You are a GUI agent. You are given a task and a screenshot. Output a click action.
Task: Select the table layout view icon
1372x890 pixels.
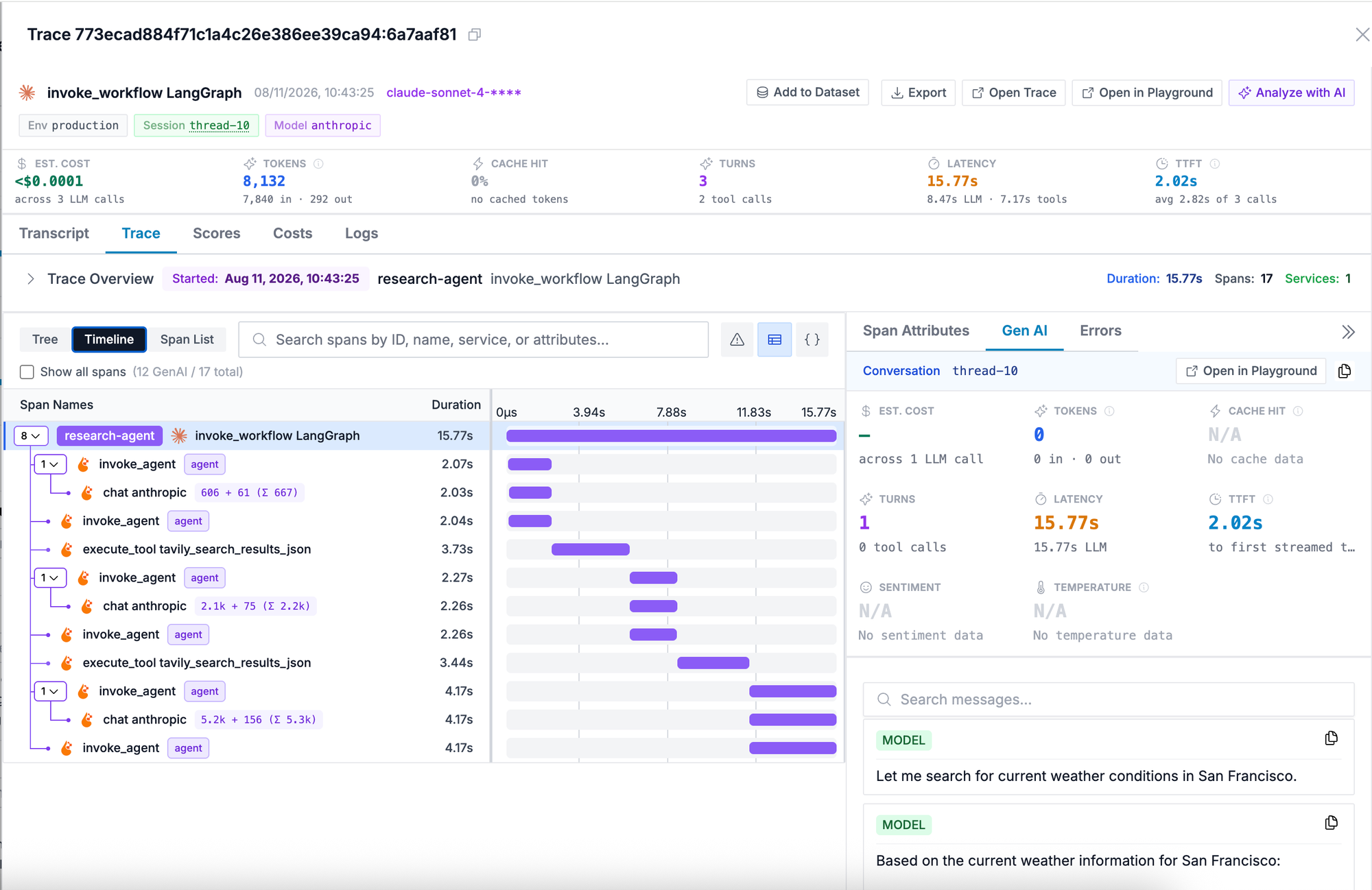point(774,339)
